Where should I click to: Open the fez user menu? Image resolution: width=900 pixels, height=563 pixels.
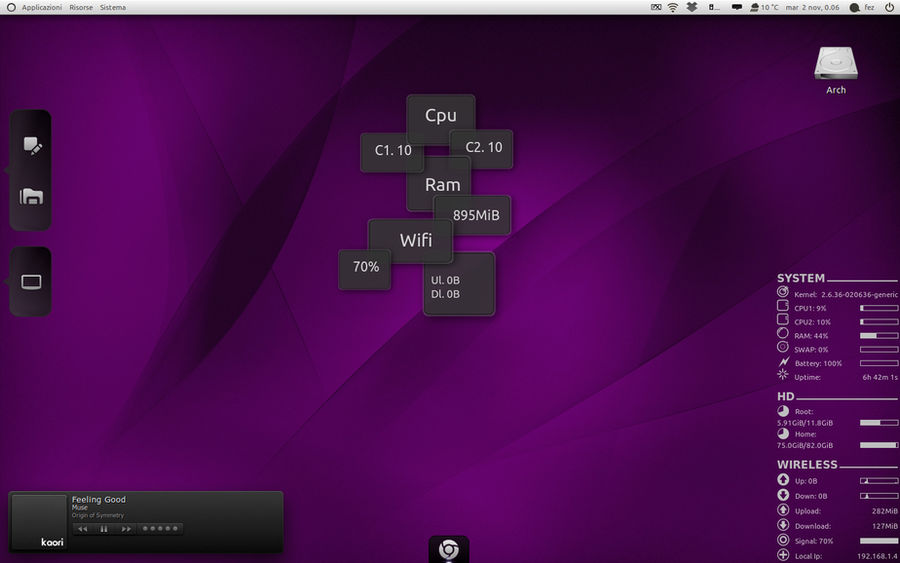869,7
